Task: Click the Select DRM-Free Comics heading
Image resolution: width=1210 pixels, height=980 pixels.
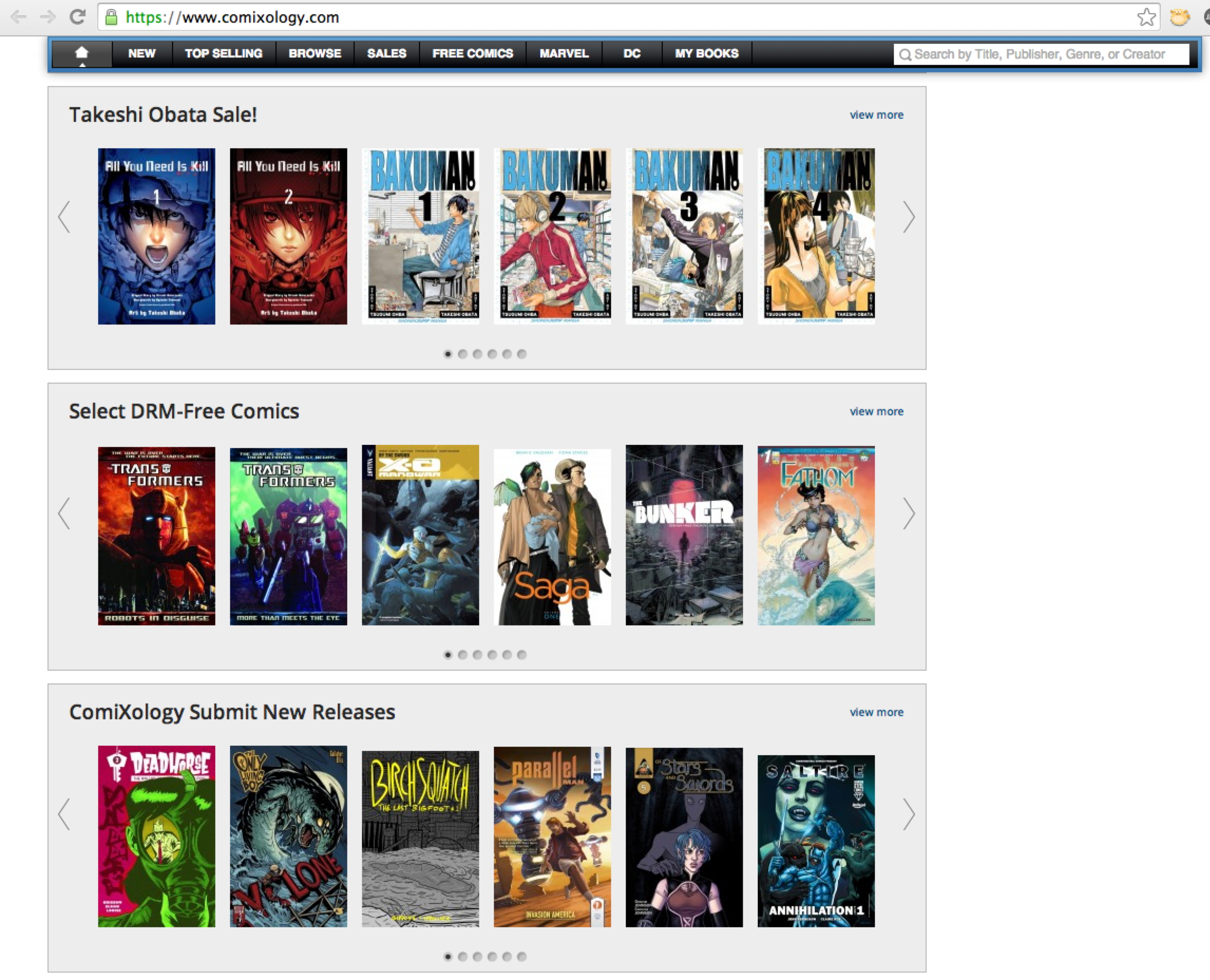Action: (x=184, y=412)
